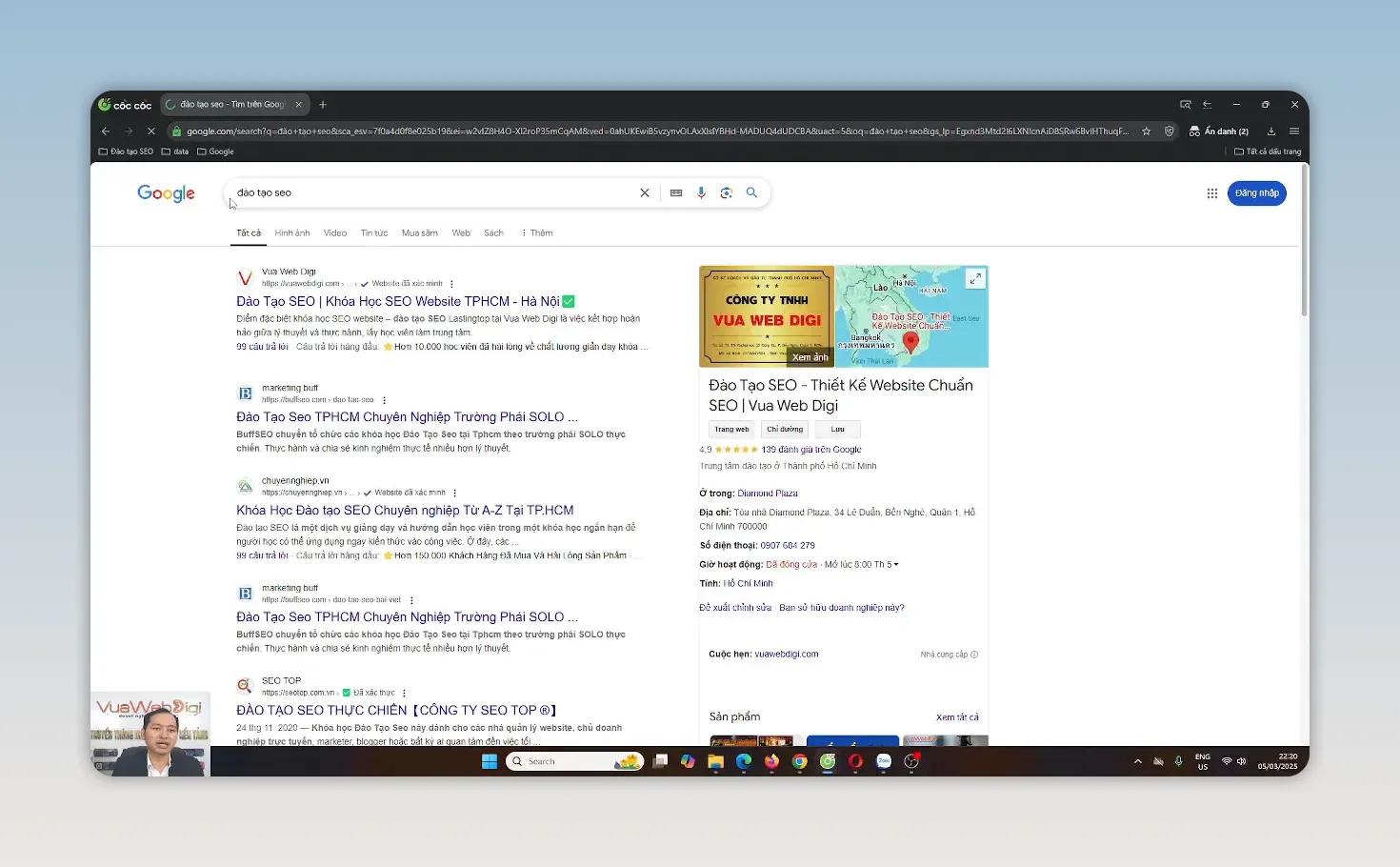Open the Windows Start menu
This screenshot has height=867, width=1400.
coord(490,761)
